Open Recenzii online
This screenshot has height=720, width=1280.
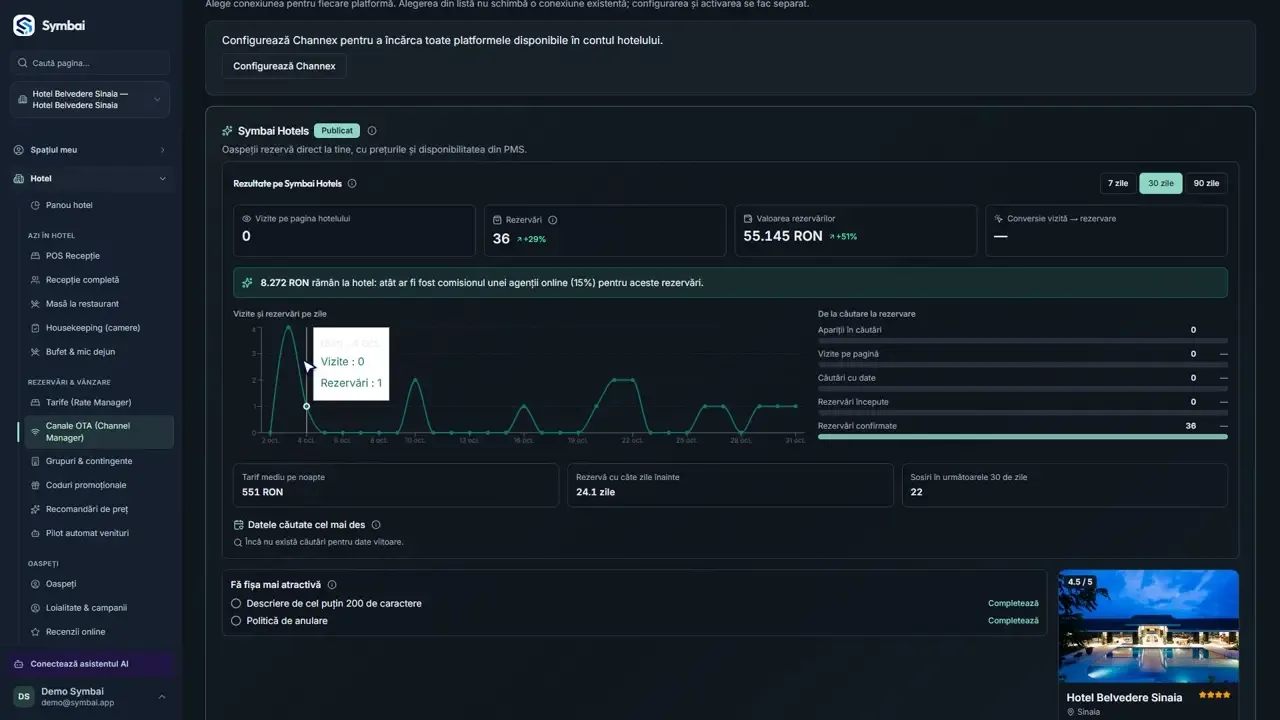(75, 632)
